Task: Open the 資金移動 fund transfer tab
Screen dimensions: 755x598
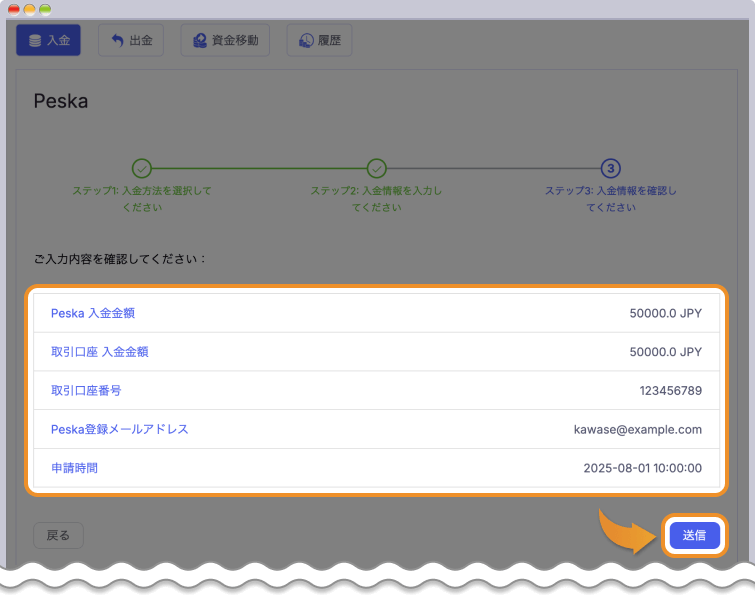Action: [x=225, y=40]
